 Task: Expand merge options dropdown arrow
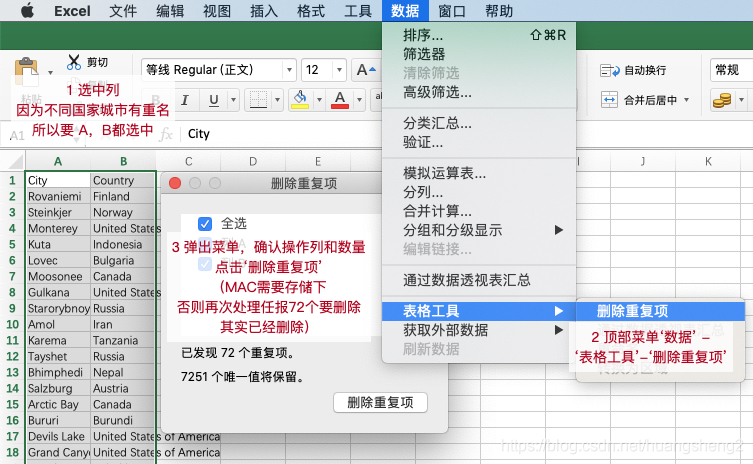click(687, 100)
